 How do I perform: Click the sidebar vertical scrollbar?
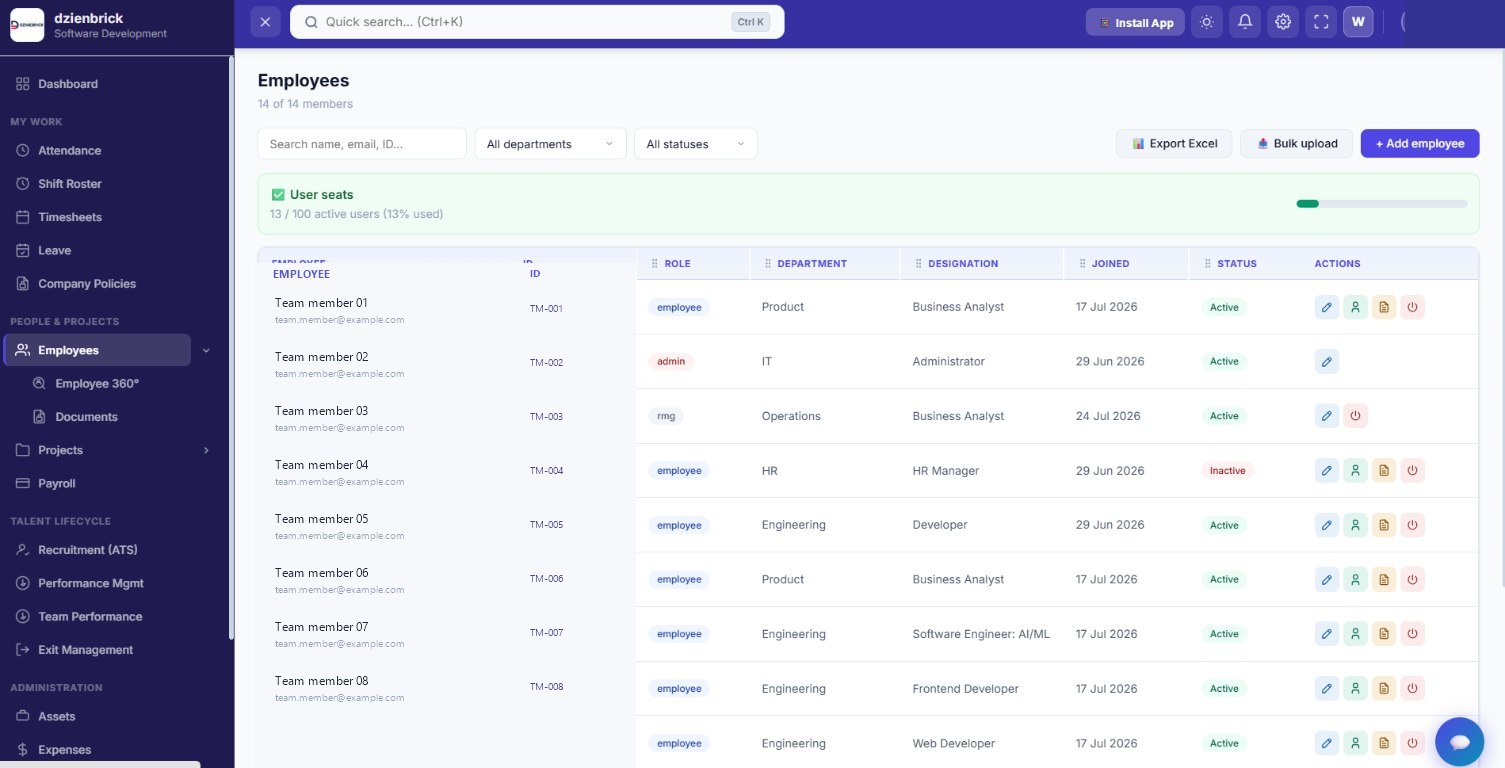[x=232, y=350]
